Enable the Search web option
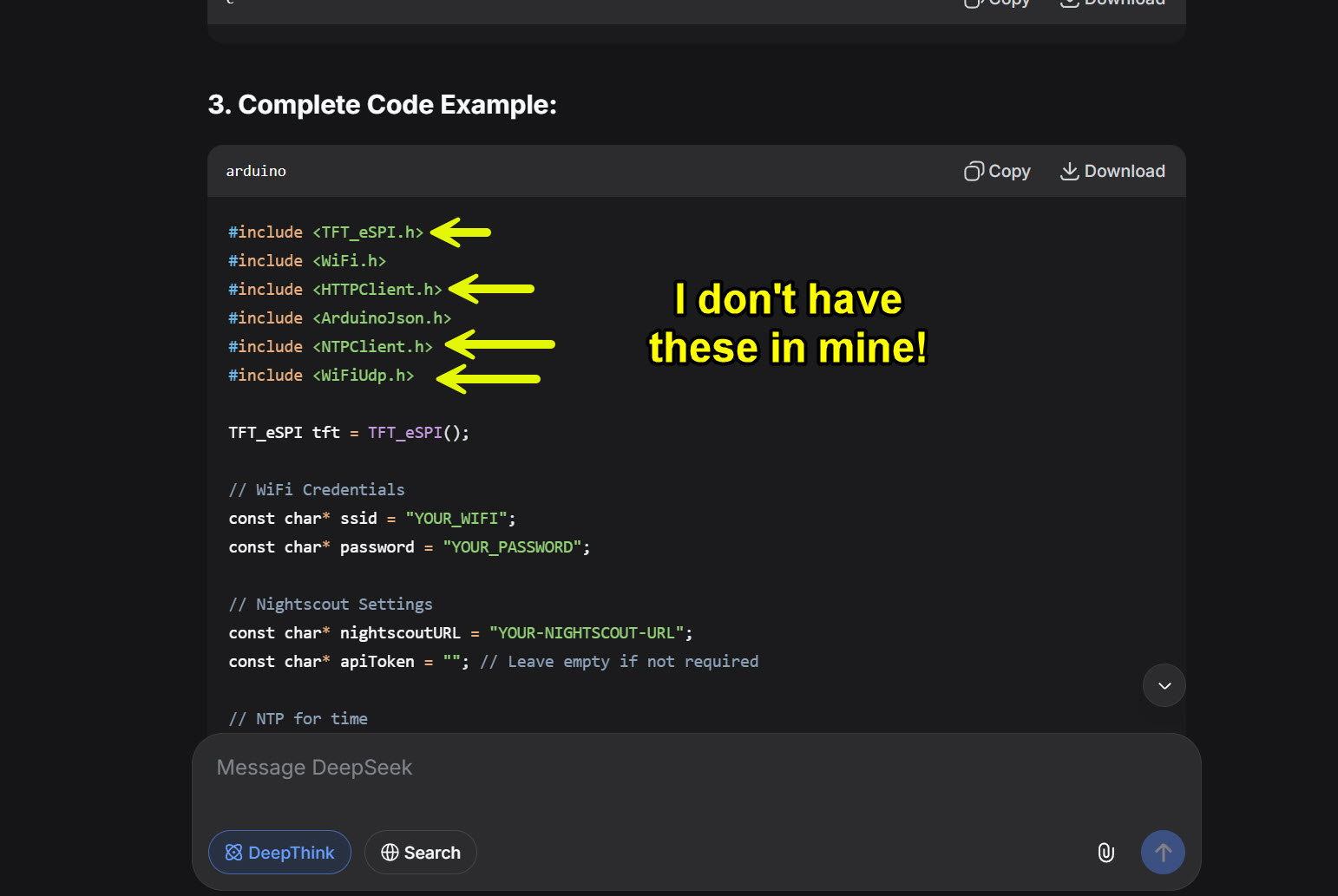Viewport: 1338px width, 896px height. coord(432,853)
